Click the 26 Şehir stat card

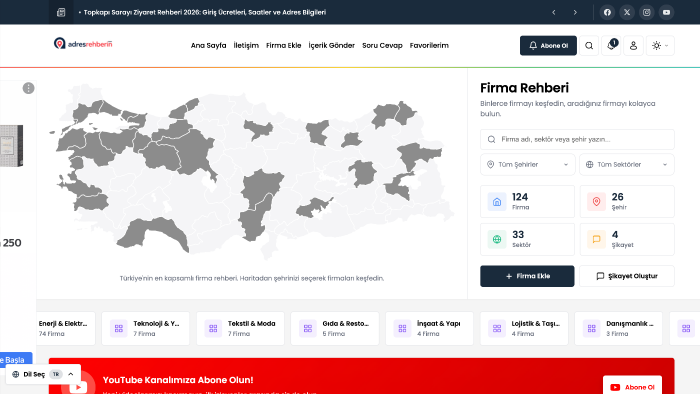[x=627, y=202]
